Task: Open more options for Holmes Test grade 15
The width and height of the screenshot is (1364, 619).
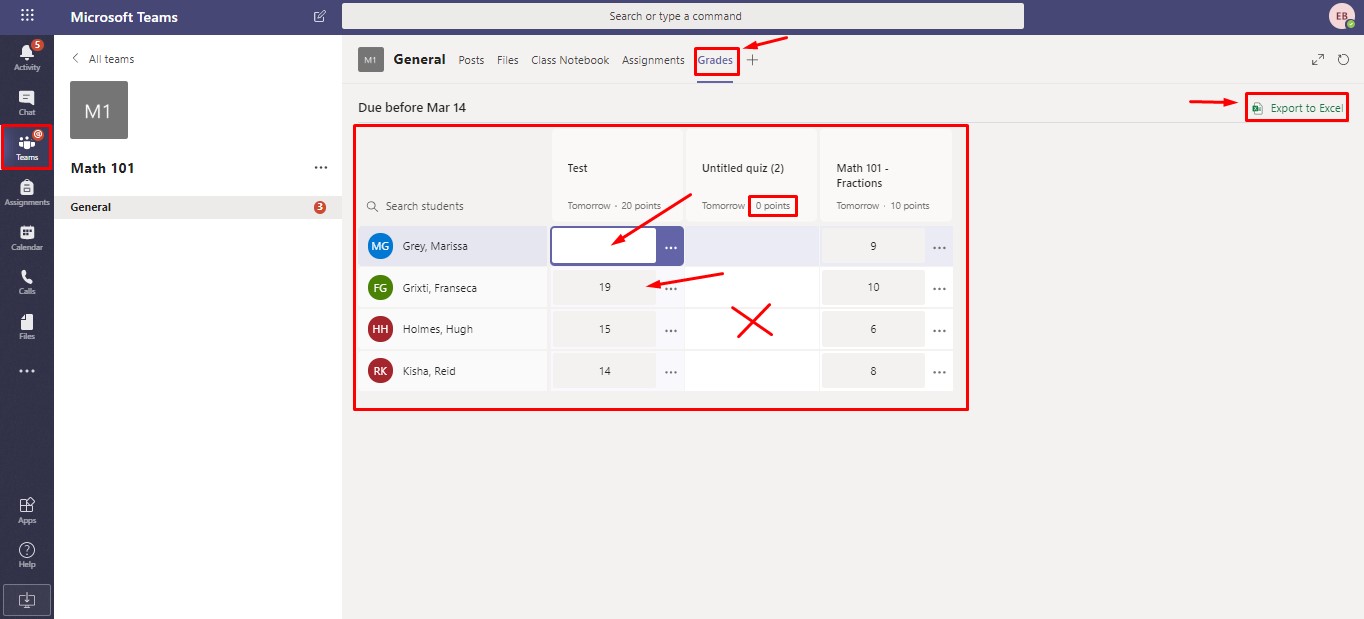Action: coord(670,331)
